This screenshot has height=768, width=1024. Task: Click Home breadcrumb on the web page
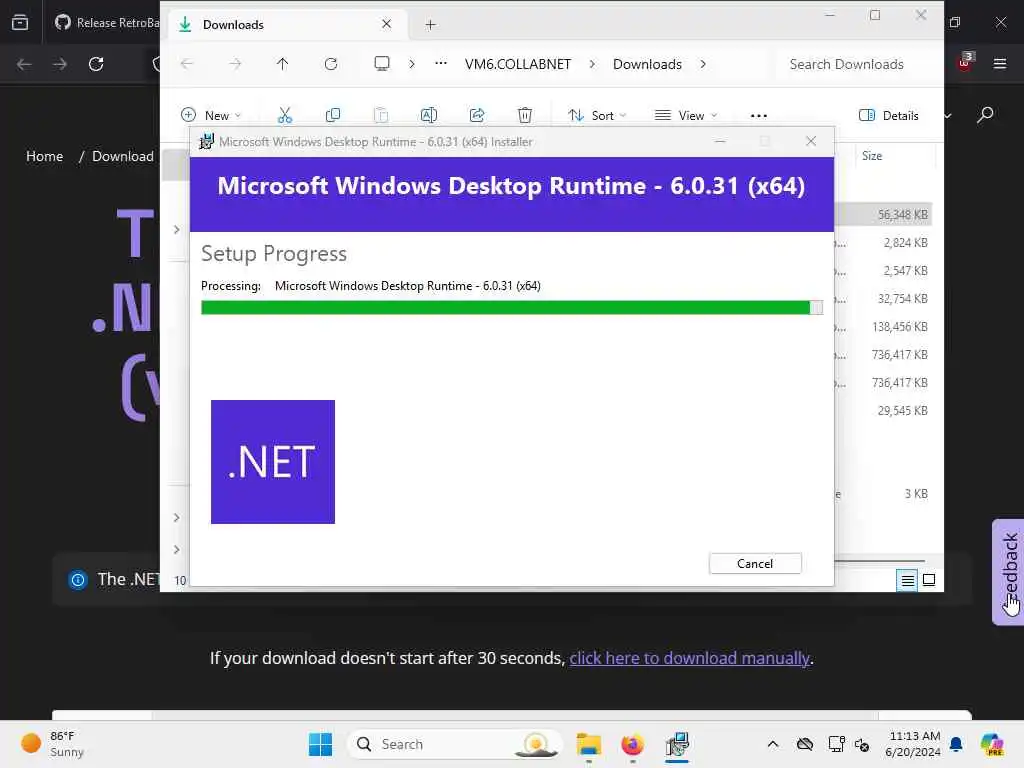click(44, 156)
